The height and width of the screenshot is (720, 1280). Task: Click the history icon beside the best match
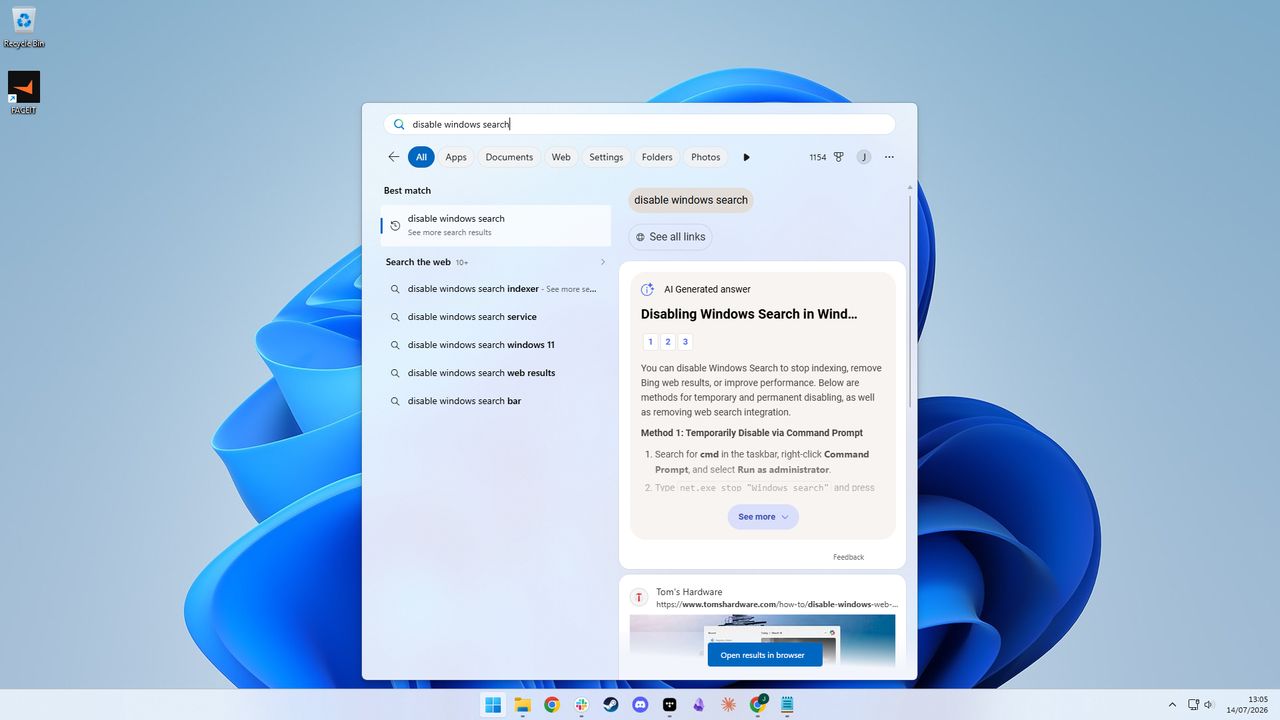(x=395, y=226)
